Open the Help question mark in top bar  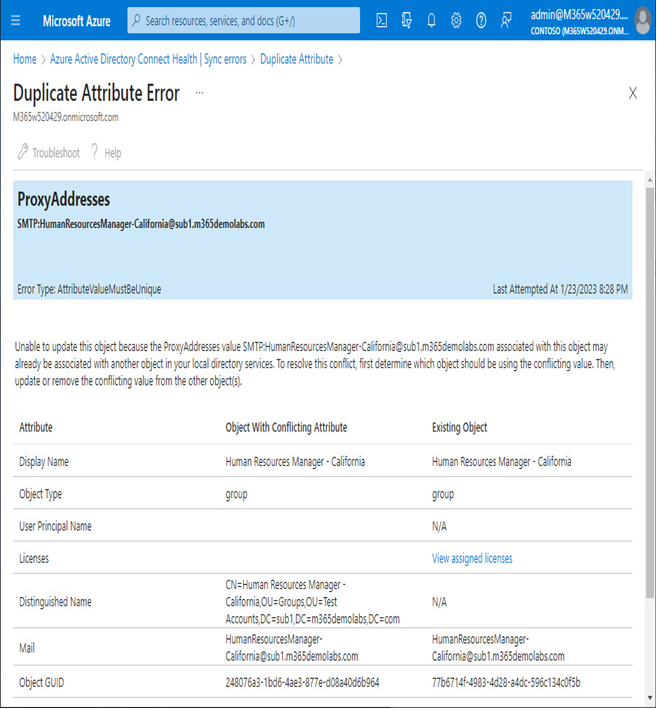[481, 20]
